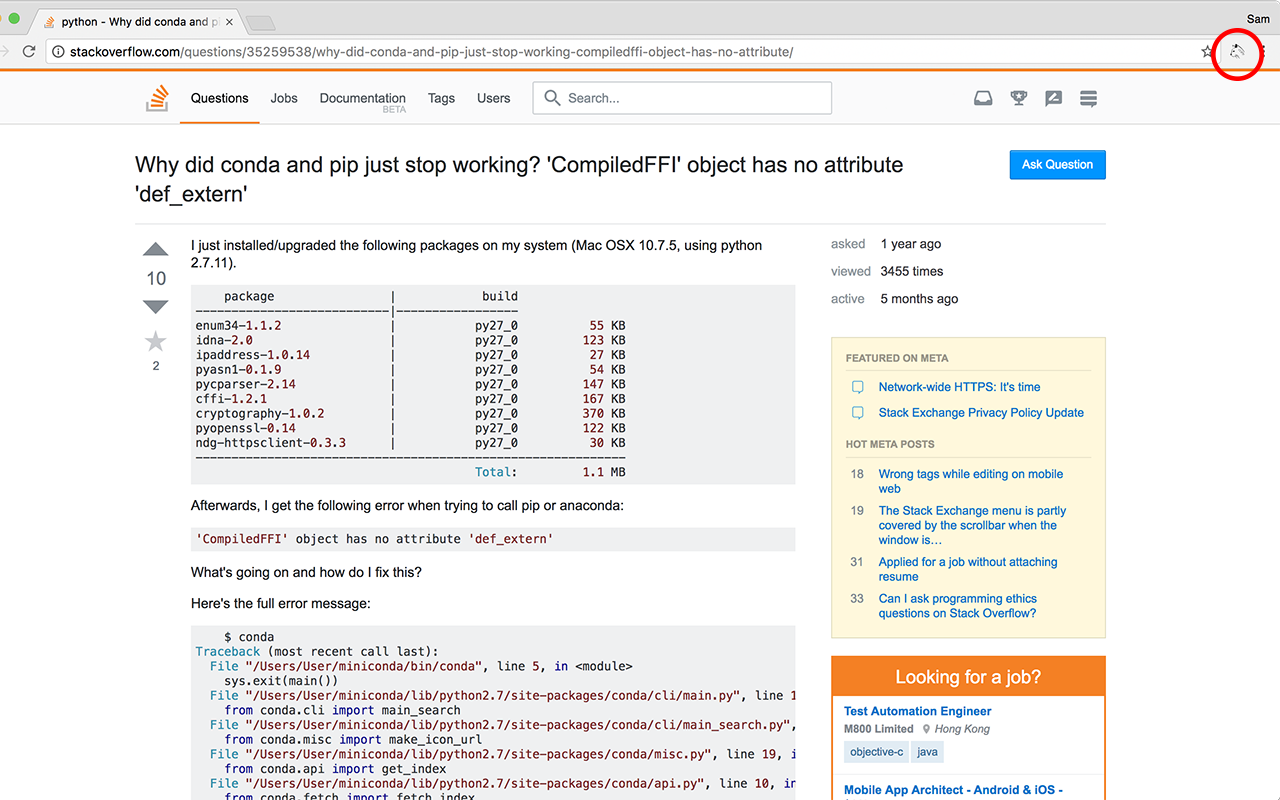The width and height of the screenshot is (1280, 800).
Task: Open the Users tab
Action: point(494,98)
